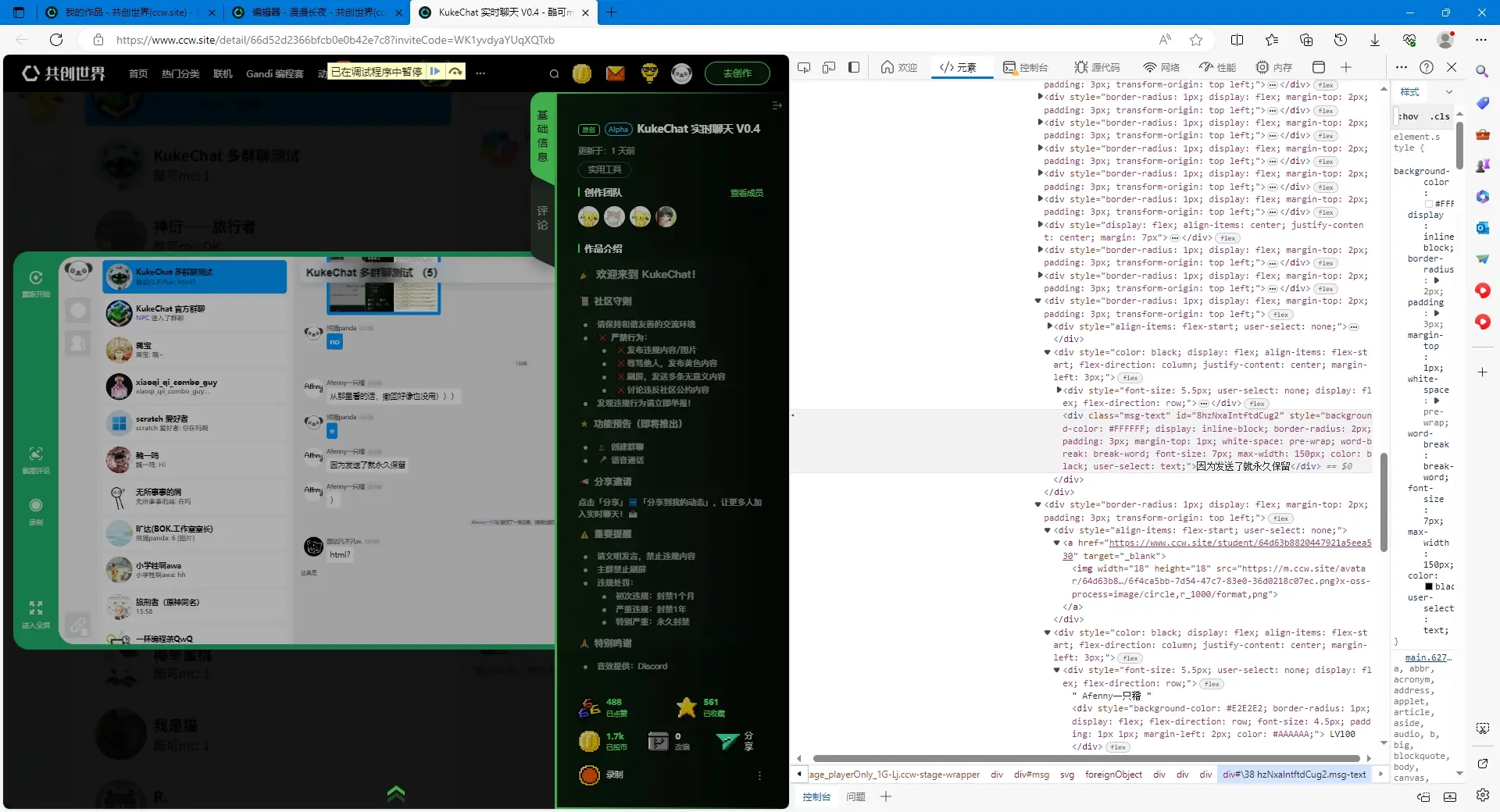Toggle :hov element state button
Screen dimensions: 1500x812
(x=1409, y=116)
